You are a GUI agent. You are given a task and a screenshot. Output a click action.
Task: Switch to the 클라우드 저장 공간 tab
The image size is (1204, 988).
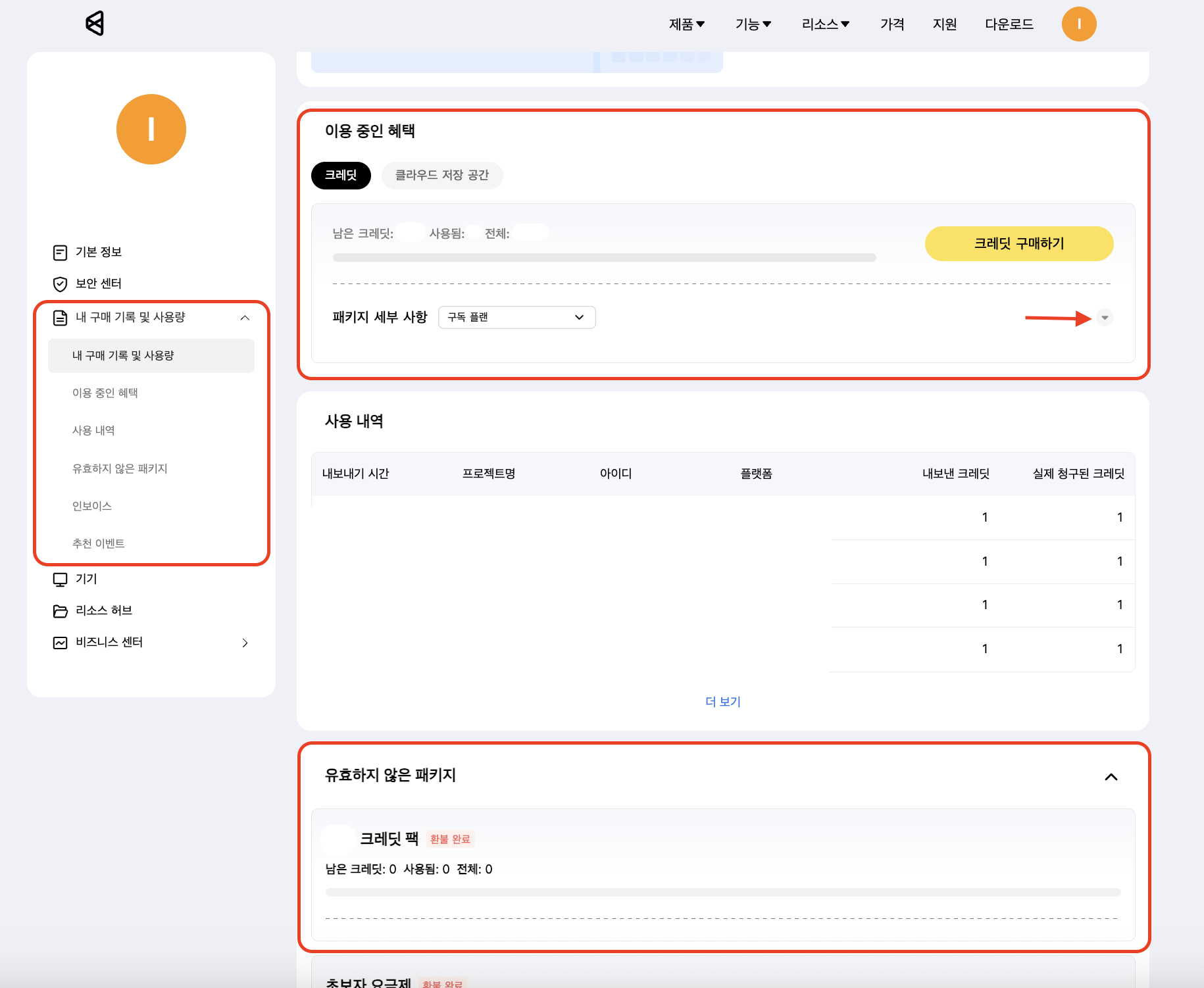point(441,175)
